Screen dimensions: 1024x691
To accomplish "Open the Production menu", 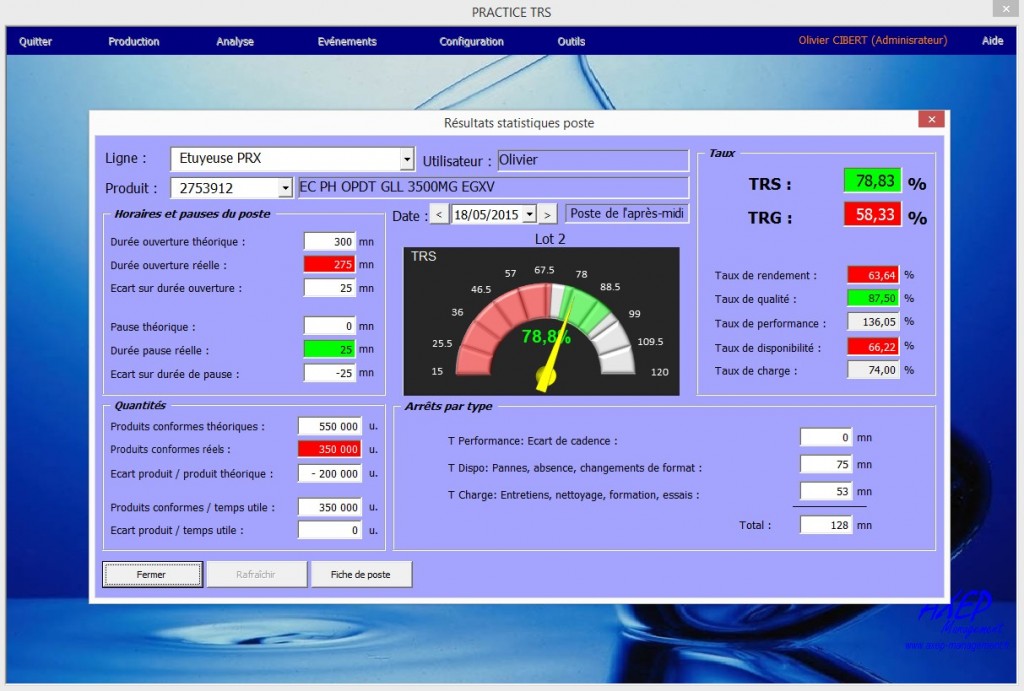I will (x=134, y=41).
